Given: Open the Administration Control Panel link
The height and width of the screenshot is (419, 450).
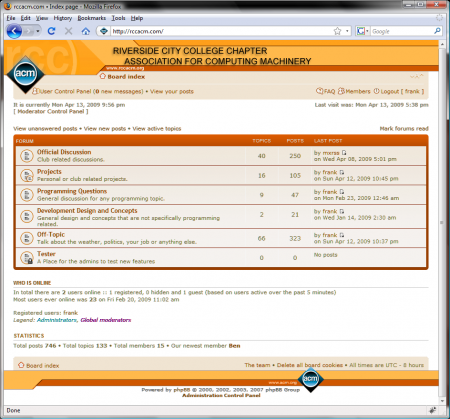Looking at the screenshot, I should (x=221, y=395).
